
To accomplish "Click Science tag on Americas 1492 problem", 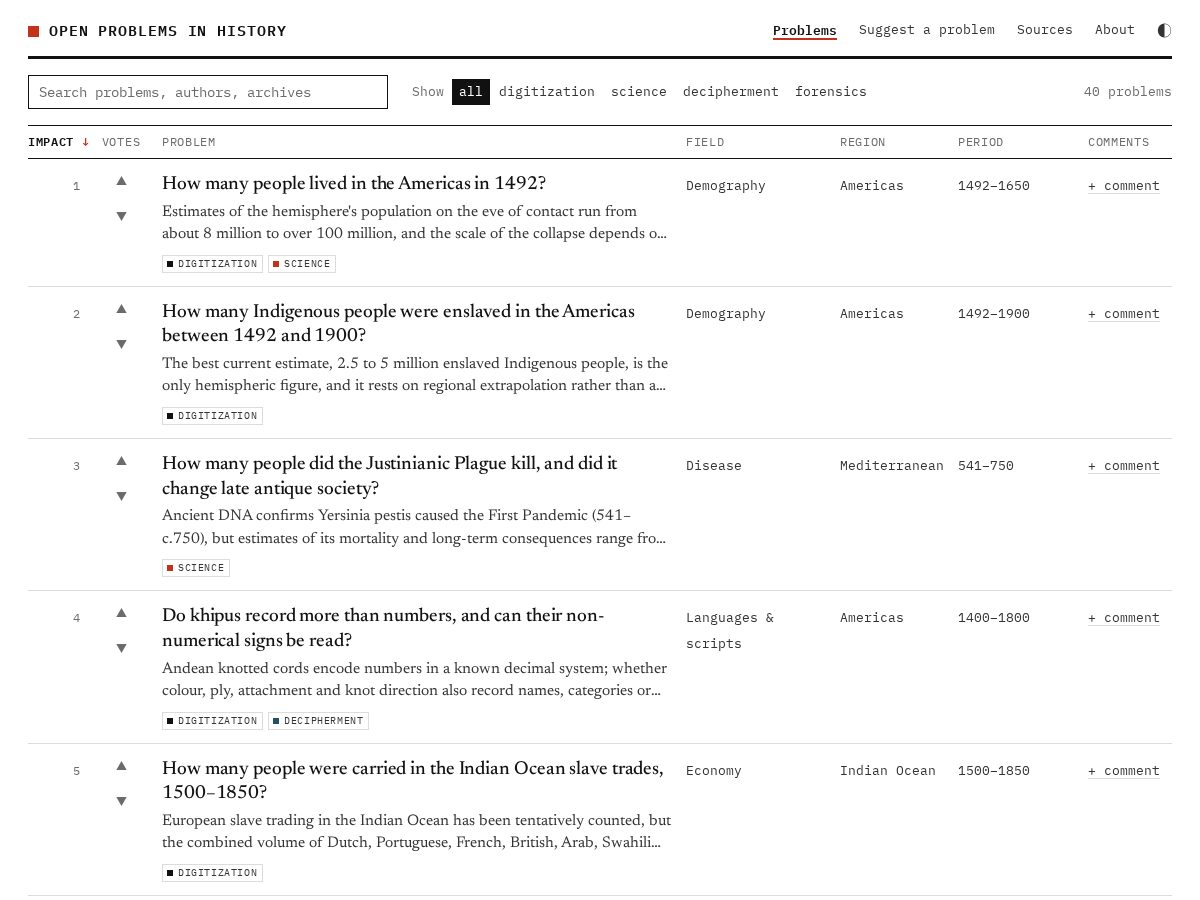I will [302, 264].
